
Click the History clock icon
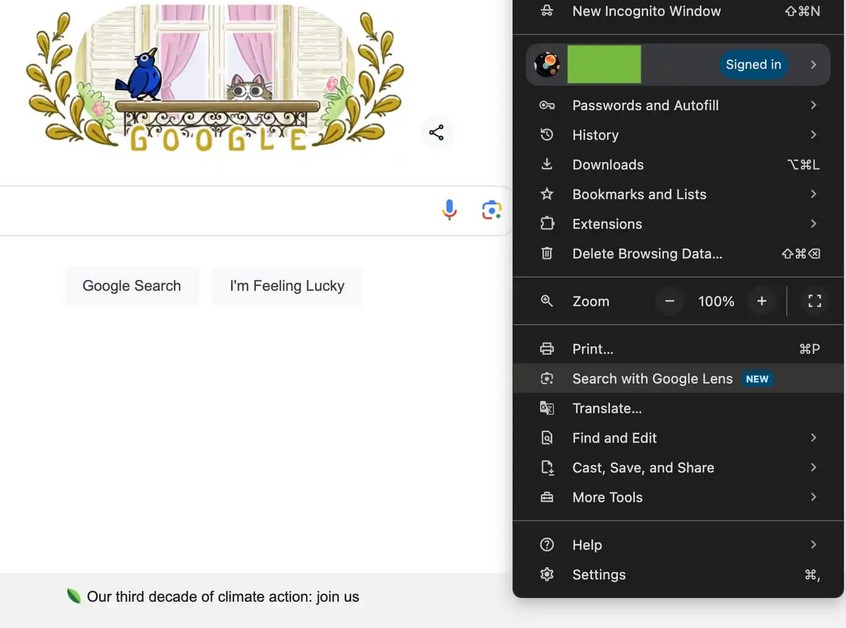click(x=547, y=135)
